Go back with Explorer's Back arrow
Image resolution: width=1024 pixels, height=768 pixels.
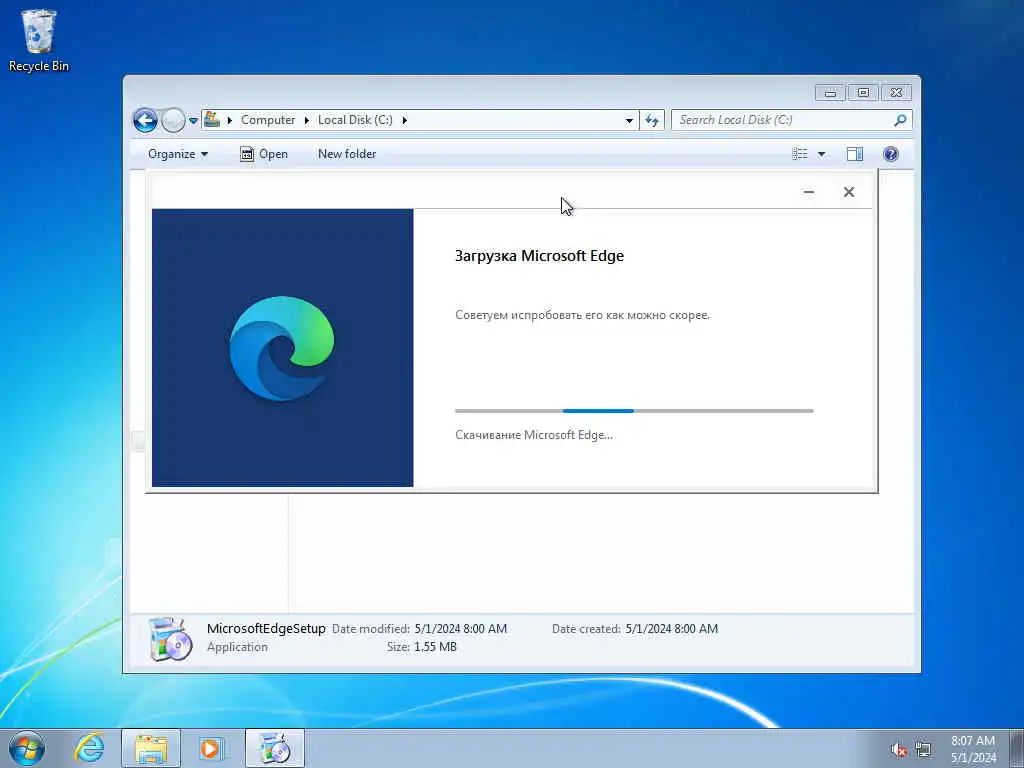pos(145,120)
